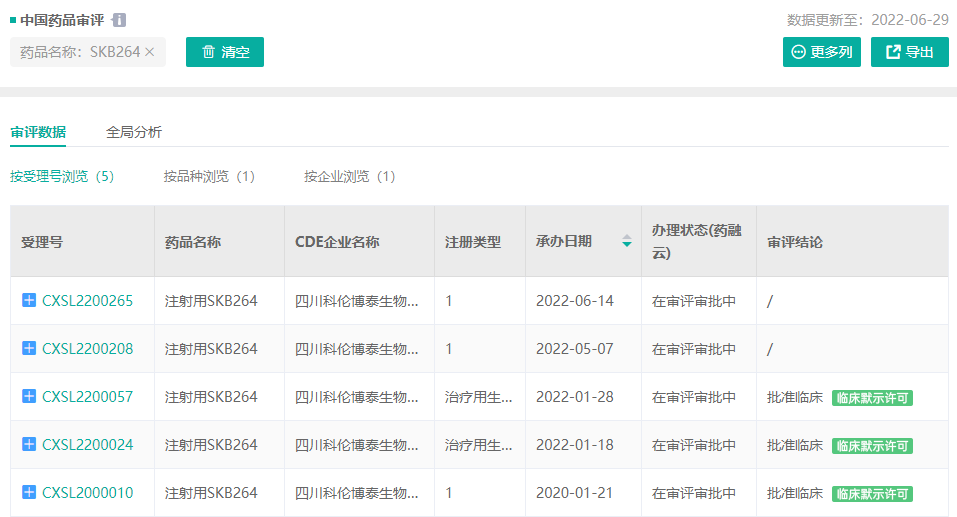Screen dimensions: 957x517
Task: Click the 受理号 column header
Action: click(42, 242)
